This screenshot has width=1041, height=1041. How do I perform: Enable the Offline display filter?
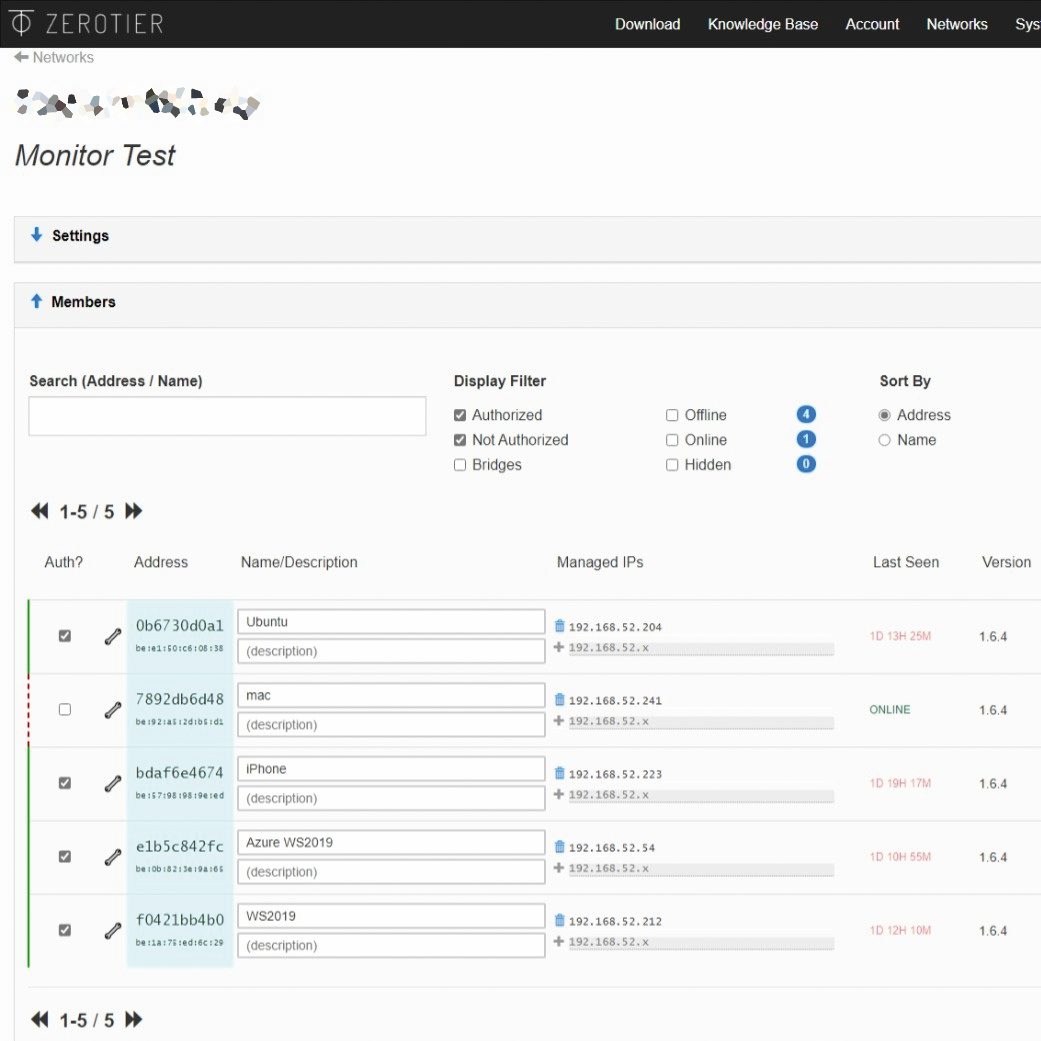tap(672, 415)
